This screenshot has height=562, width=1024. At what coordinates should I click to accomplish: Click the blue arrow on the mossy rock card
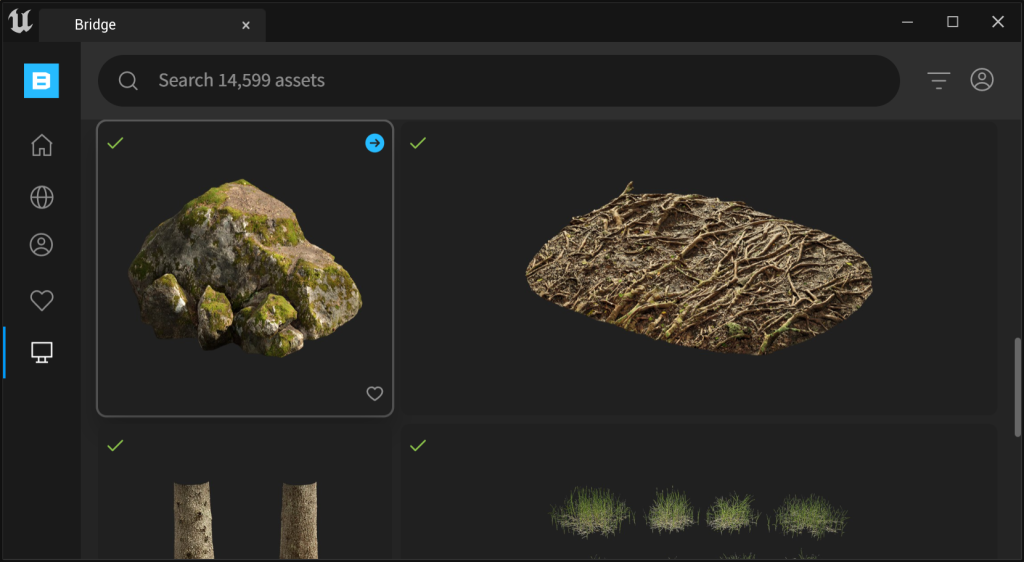click(374, 143)
